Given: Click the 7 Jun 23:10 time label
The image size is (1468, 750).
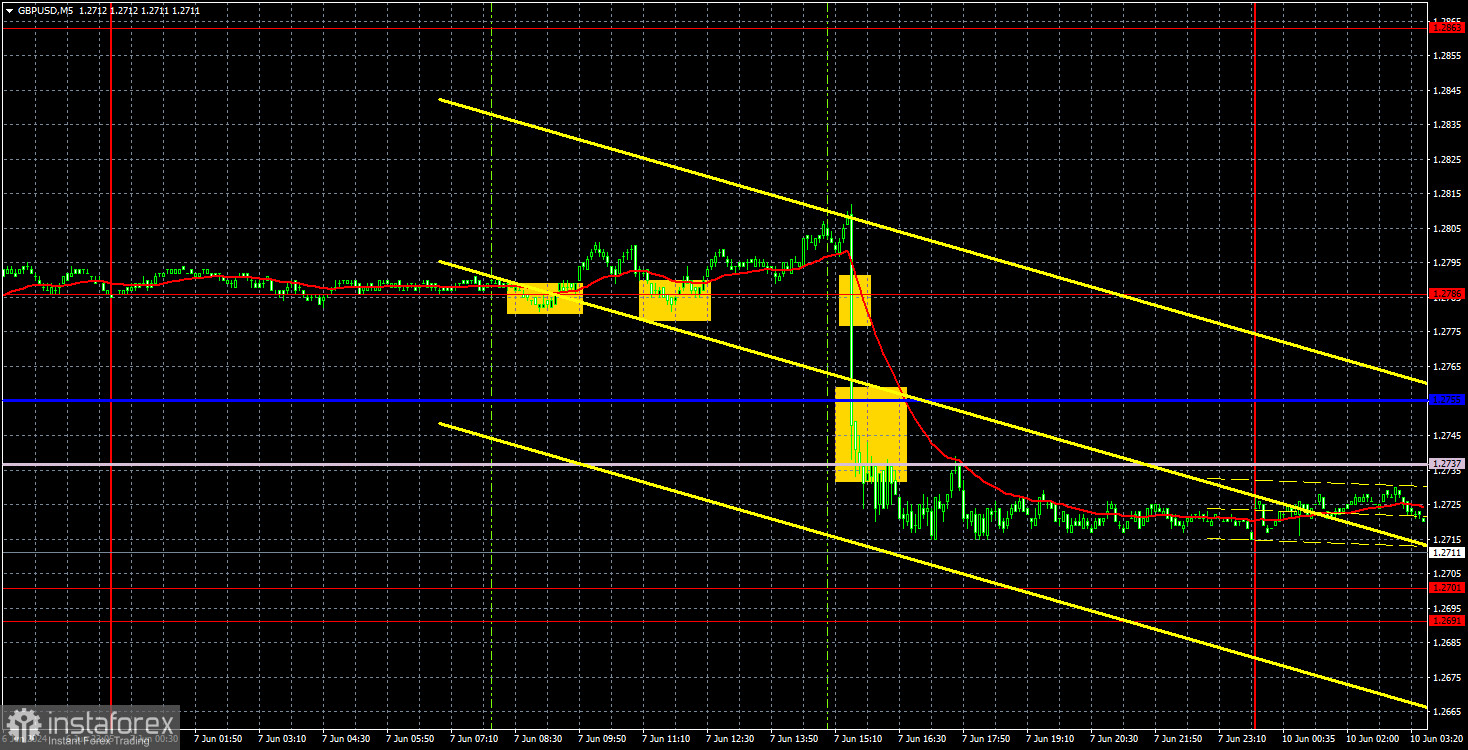Looking at the screenshot, I should (x=1243, y=739).
